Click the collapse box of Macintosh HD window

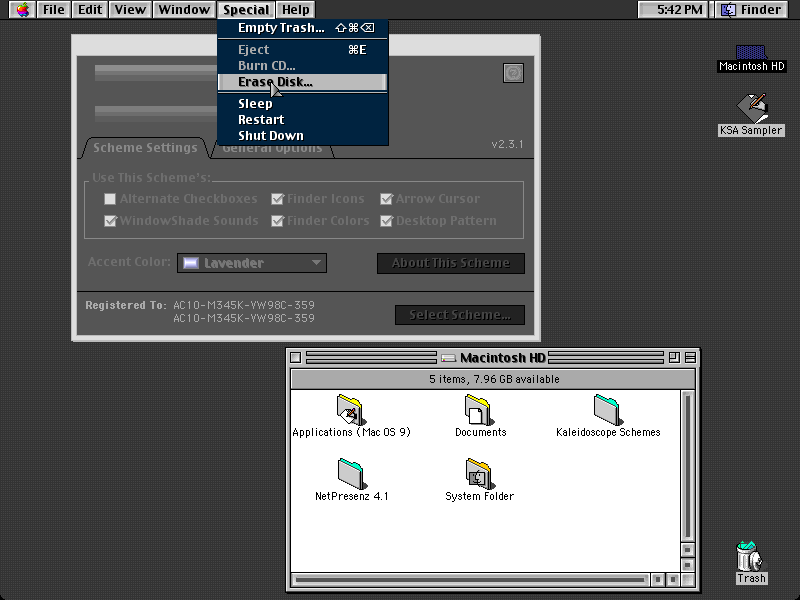[690, 358]
